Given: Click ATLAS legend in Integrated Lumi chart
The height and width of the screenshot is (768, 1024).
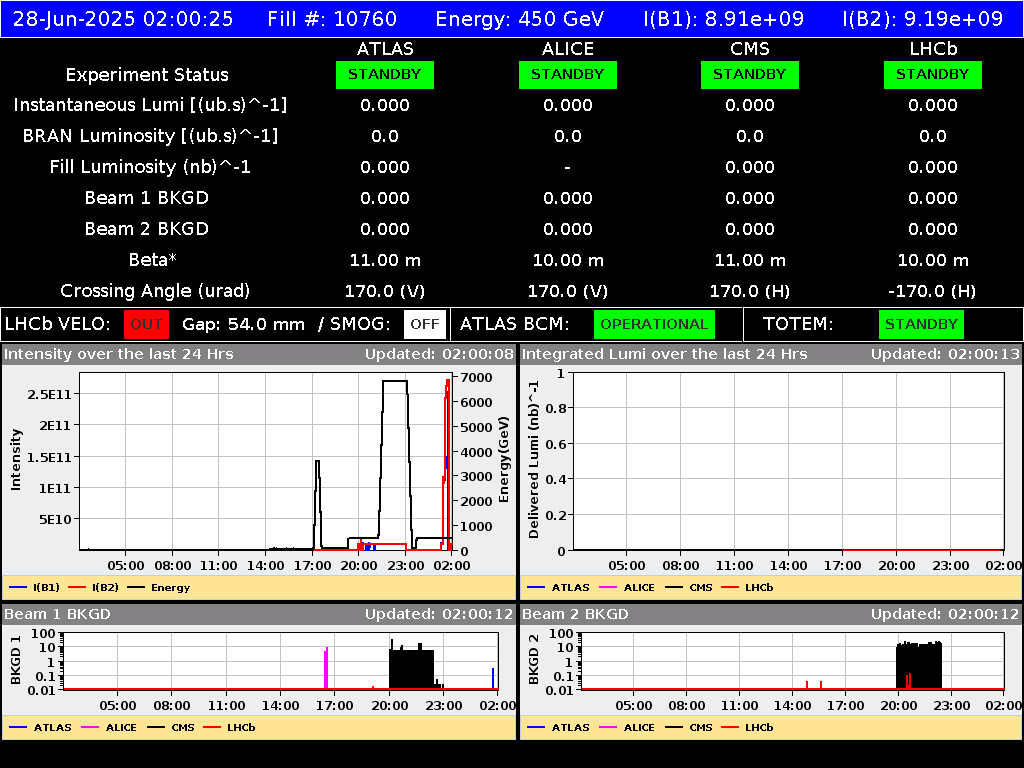Looking at the screenshot, I should [558, 588].
